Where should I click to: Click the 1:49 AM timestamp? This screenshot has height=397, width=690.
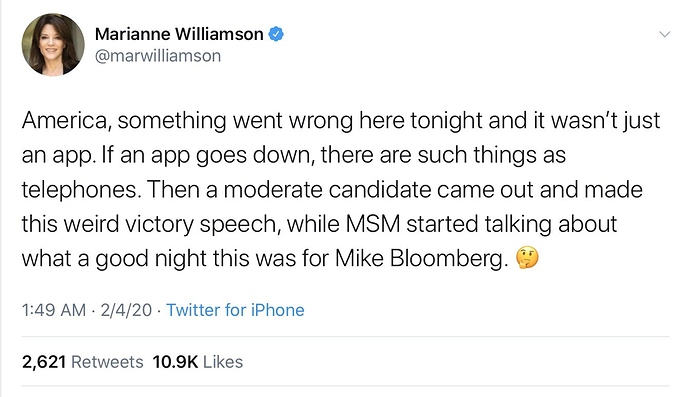coord(54,310)
